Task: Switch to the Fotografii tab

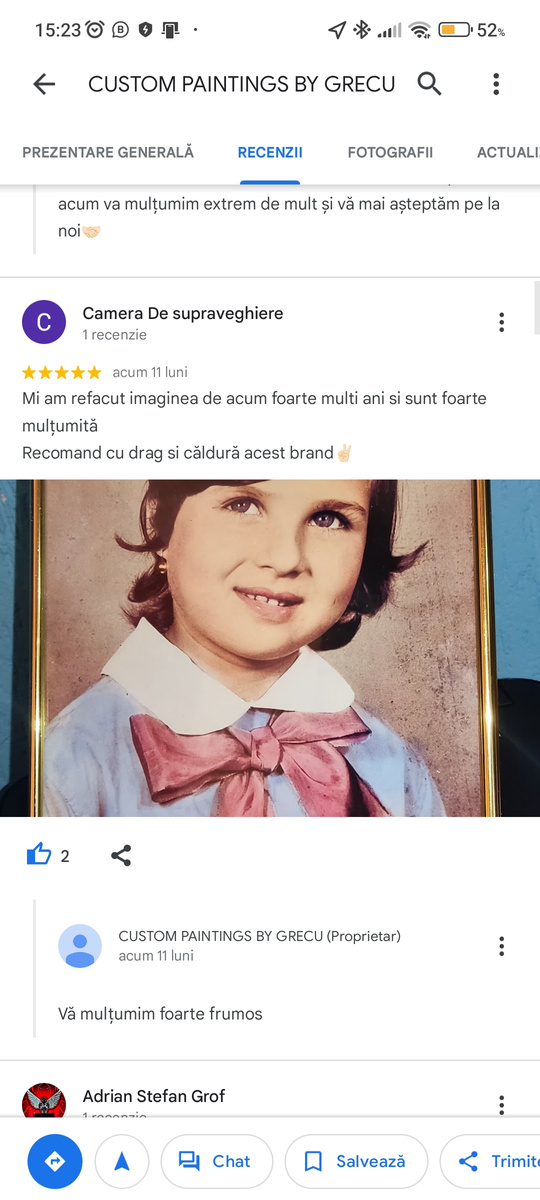Action: [390, 153]
